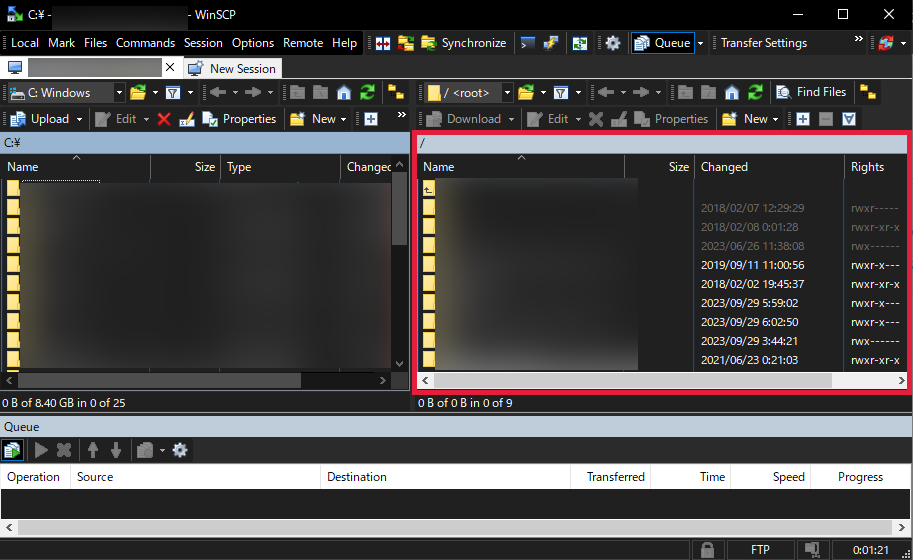
Task: Toggle local directory tree icon
Action: tap(396, 93)
